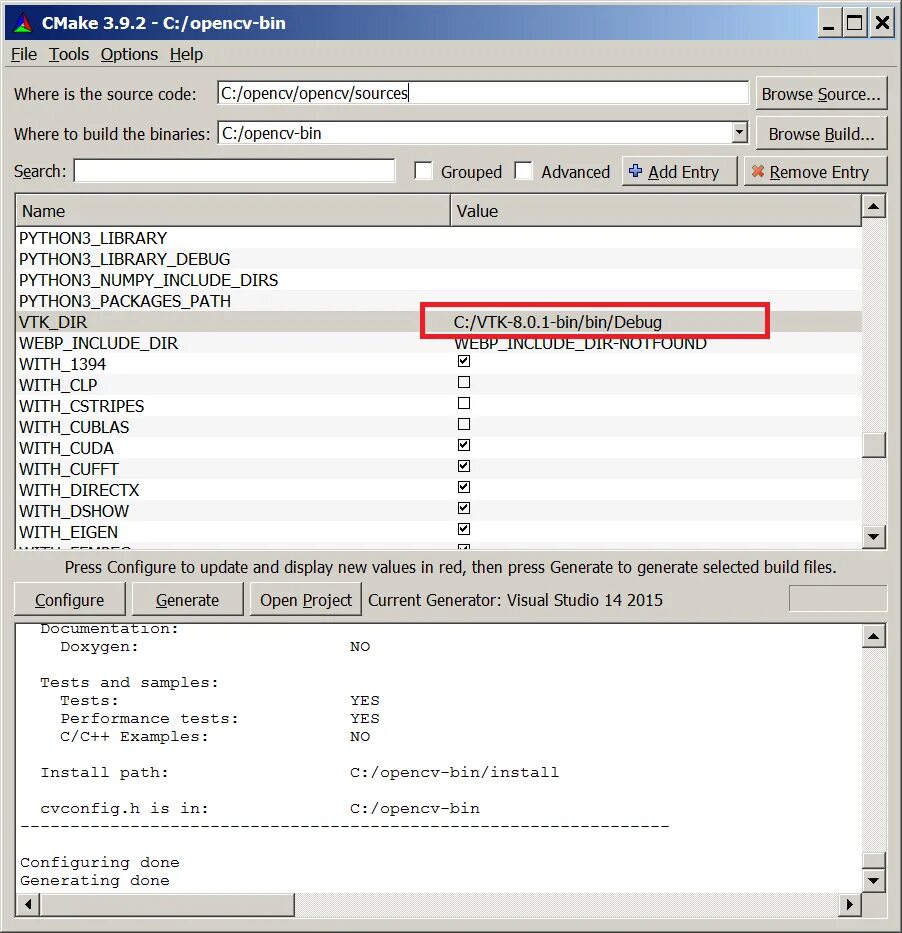This screenshot has width=902, height=933.
Task: Click the Add Entry button label
Action: click(684, 172)
